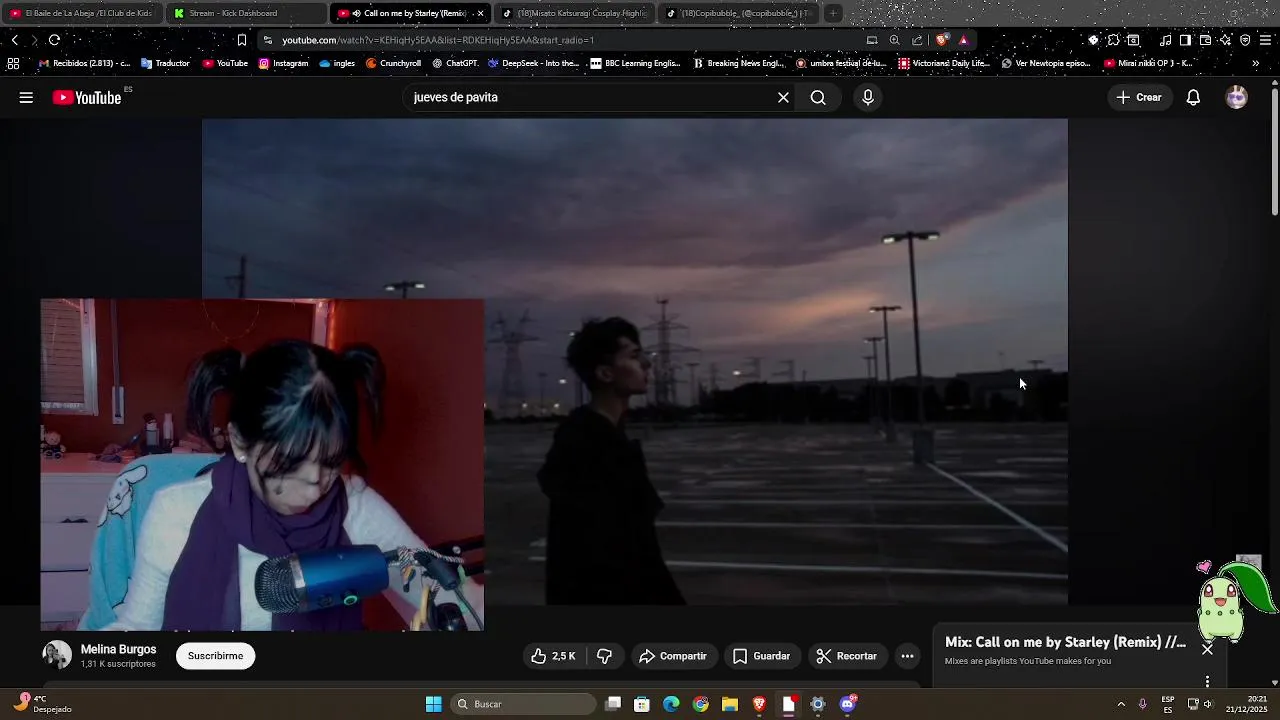The image size is (1280, 720).
Task: Switch to Misato Katsuragi Cosplay tab
Action: coord(575,13)
